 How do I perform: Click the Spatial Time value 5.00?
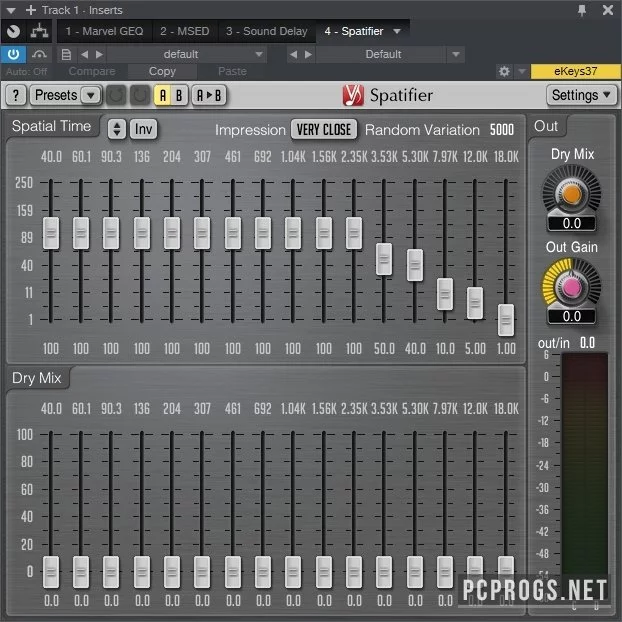(475, 349)
